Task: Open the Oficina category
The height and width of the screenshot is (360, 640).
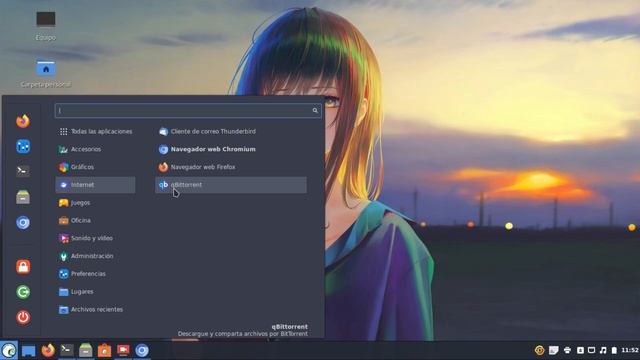Action: pos(96,220)
